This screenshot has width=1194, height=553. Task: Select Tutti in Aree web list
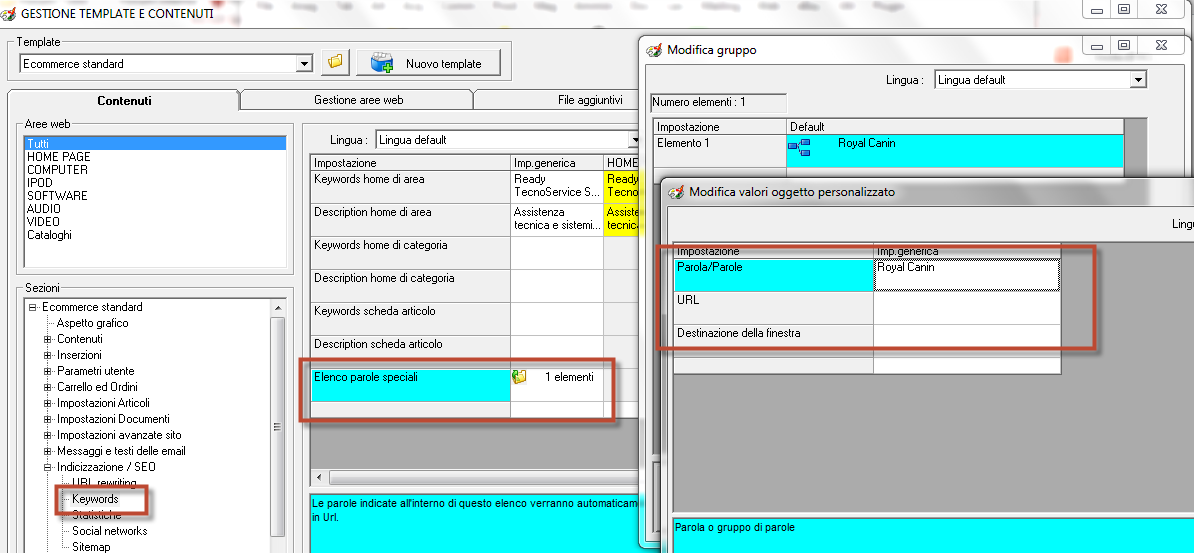pos(156,143)
